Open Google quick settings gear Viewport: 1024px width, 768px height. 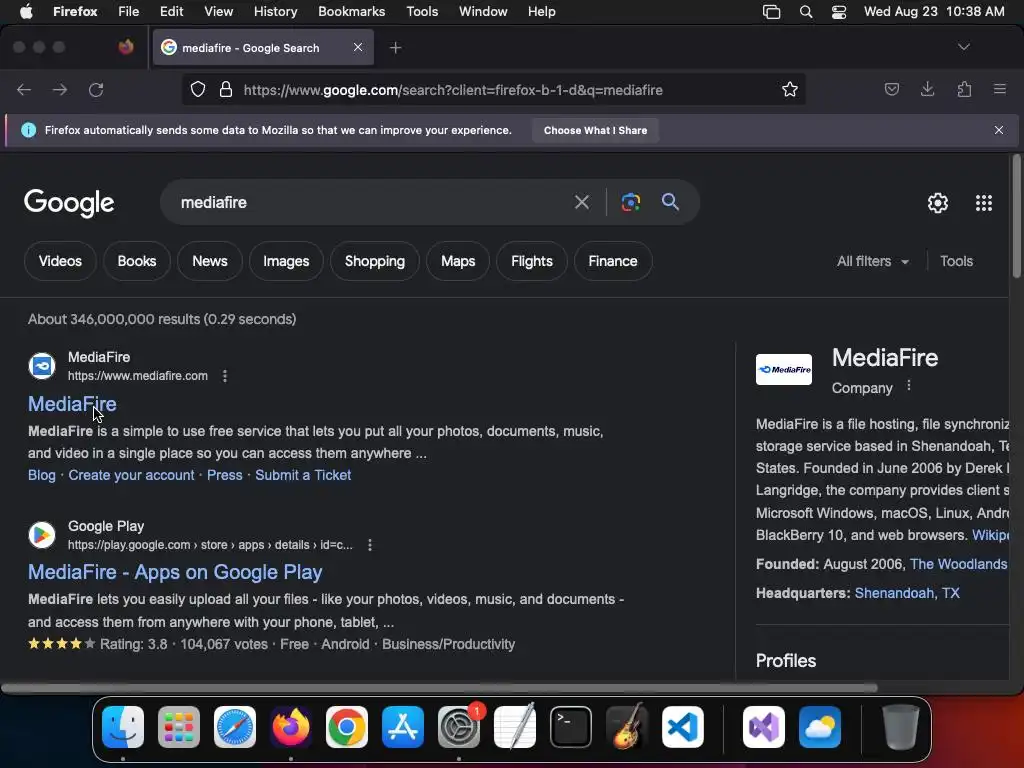click(x=938, y=203)
